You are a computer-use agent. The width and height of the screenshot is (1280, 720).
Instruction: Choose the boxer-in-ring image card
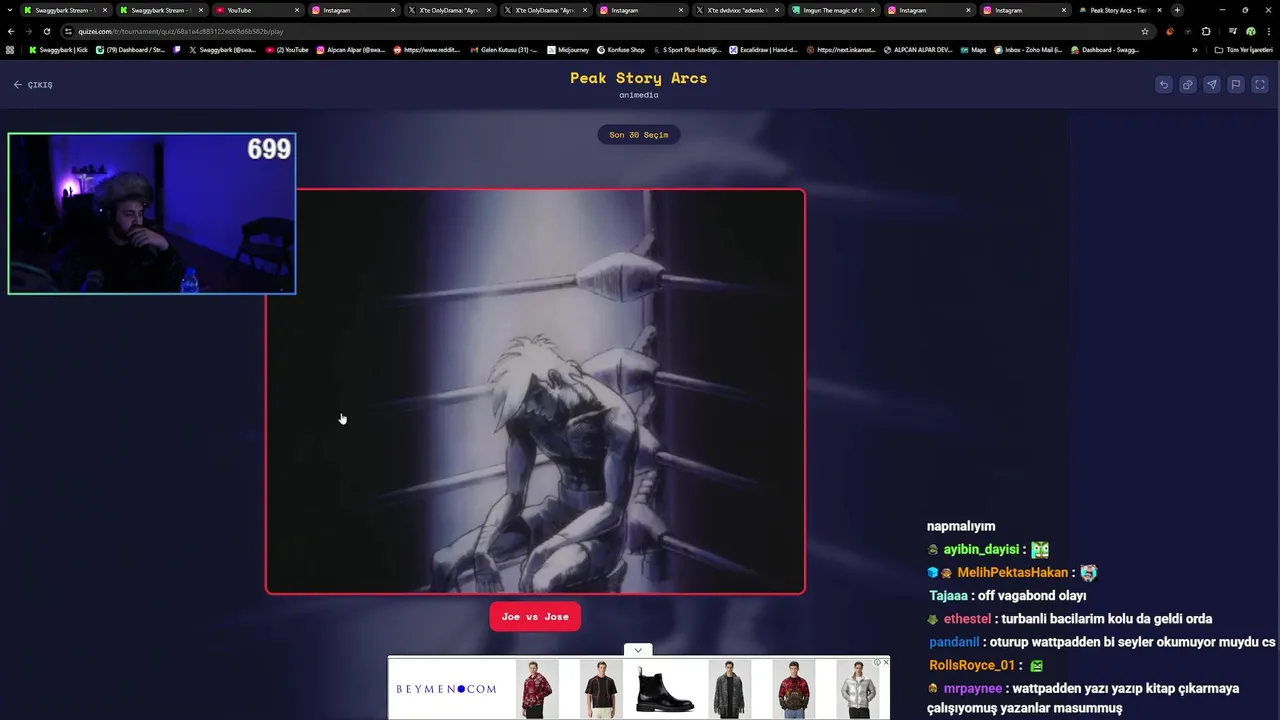pos(535,391)
